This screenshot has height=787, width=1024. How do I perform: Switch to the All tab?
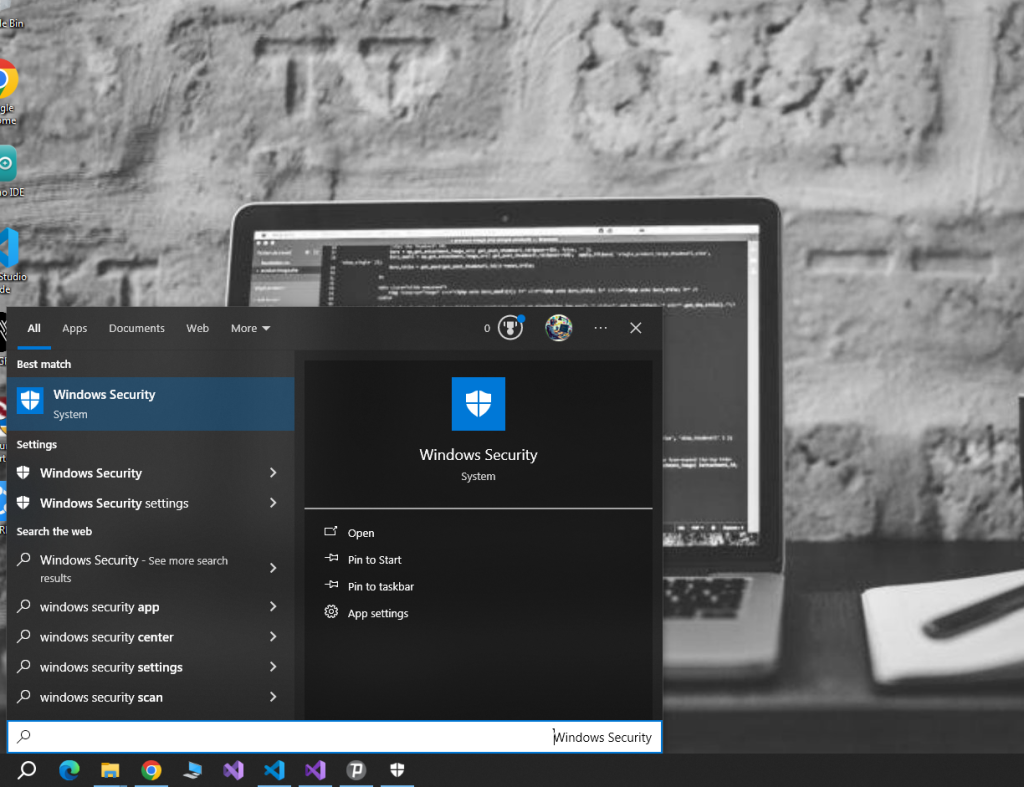click(x=34, y=328)
